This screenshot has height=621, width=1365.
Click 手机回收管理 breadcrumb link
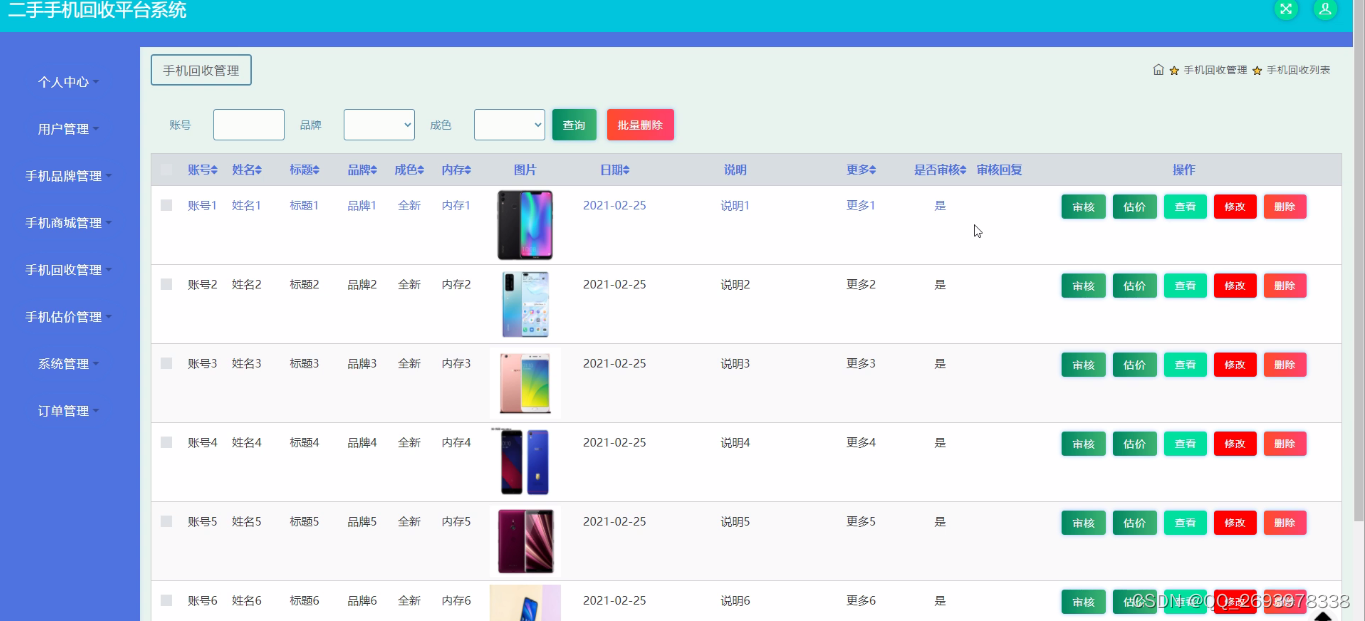[x=1215, y=70]
